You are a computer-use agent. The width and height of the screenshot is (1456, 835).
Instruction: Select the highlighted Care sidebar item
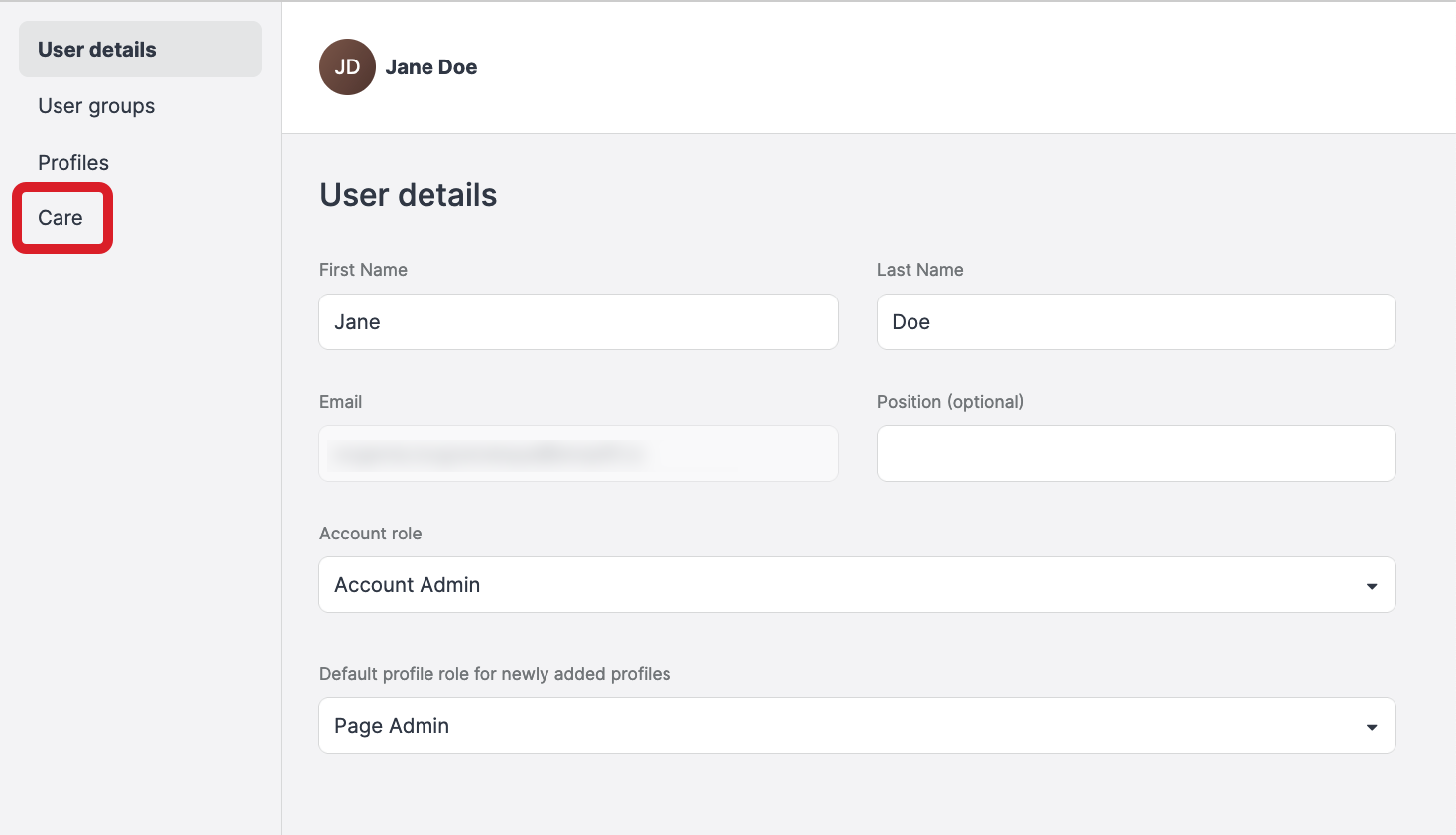61,218
